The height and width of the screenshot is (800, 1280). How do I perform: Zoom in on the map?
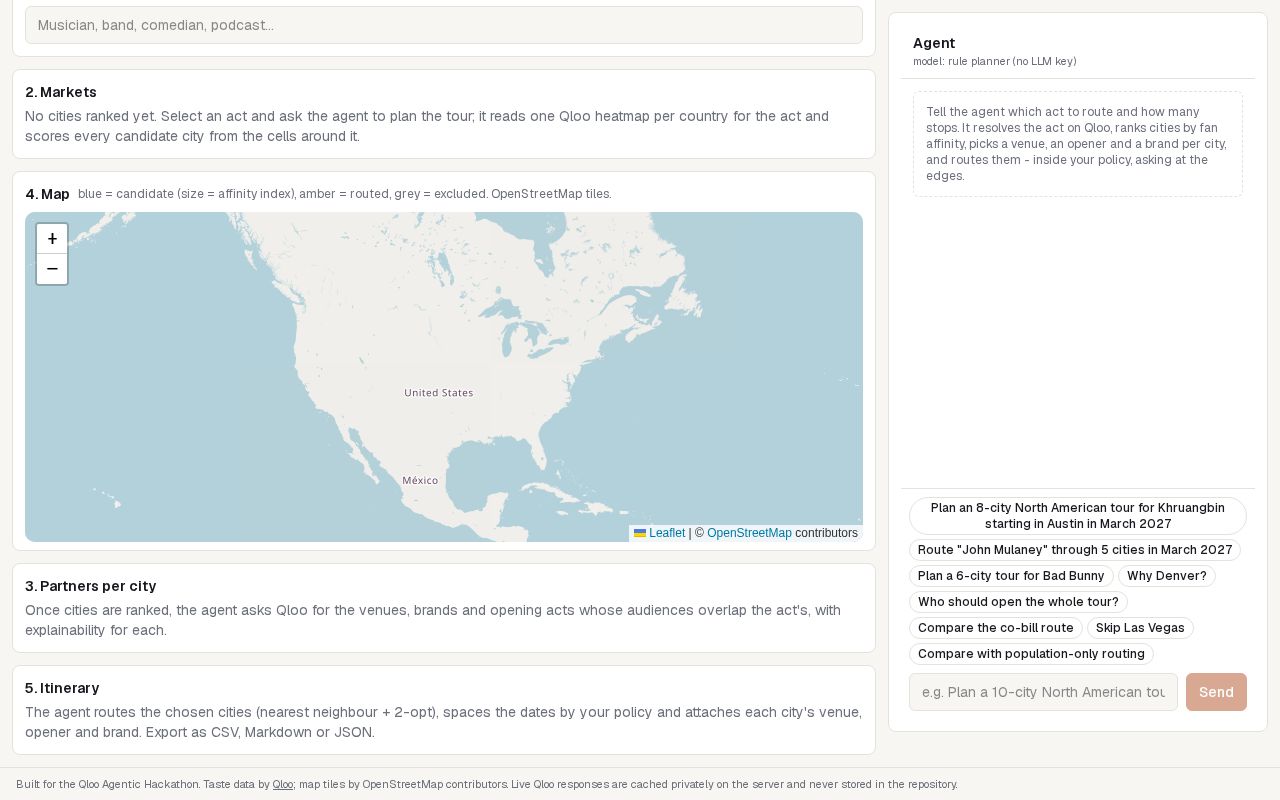point(52,239)
